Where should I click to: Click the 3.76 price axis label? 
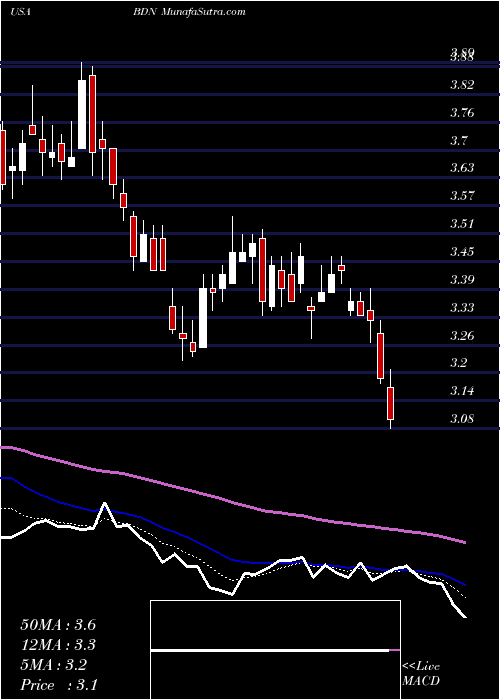[462, 112]
